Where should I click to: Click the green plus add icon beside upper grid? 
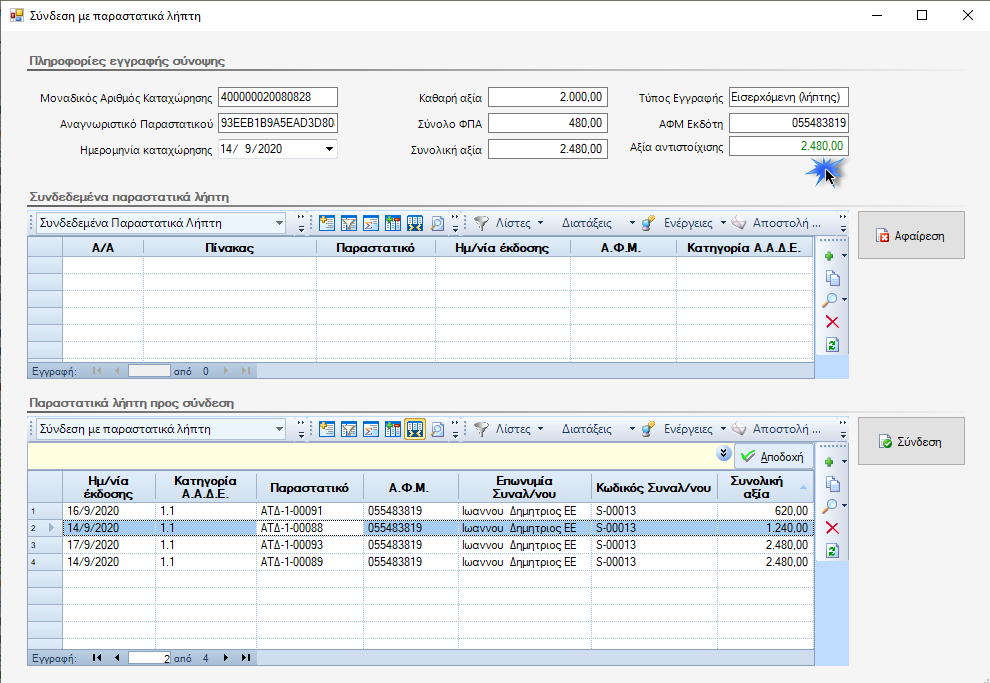click(830, 256)
